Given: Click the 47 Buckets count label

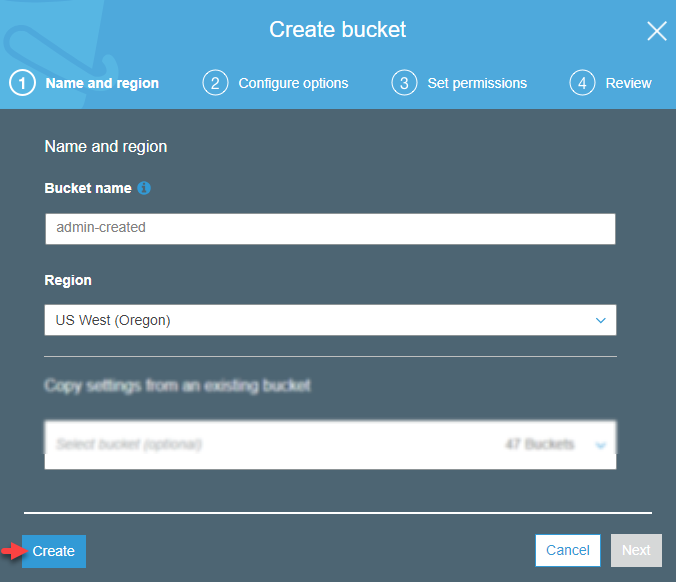Looking at the screenshot, I should click(x=540, y=444).
